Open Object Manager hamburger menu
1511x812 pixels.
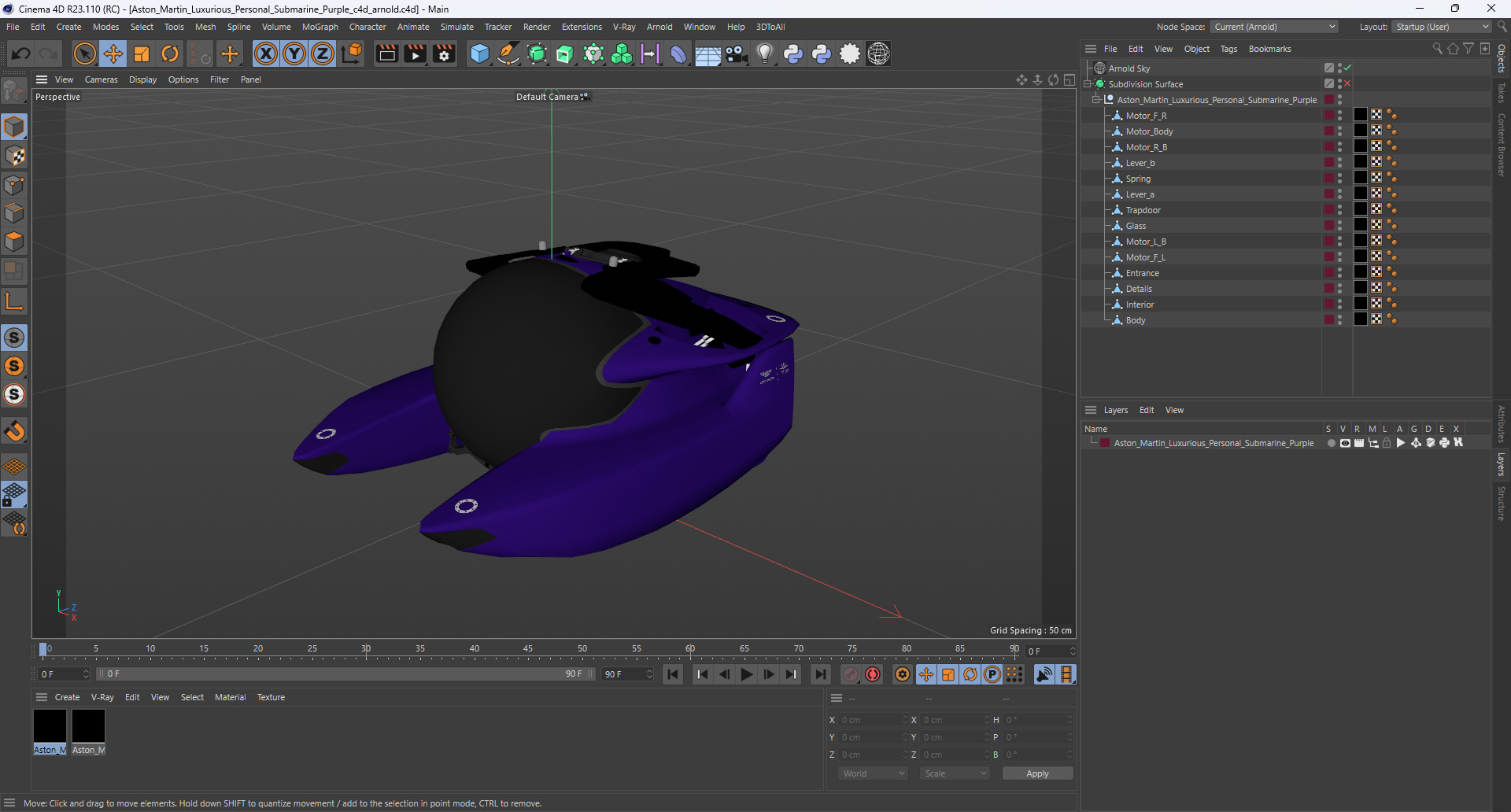(x=1090, y=49)
